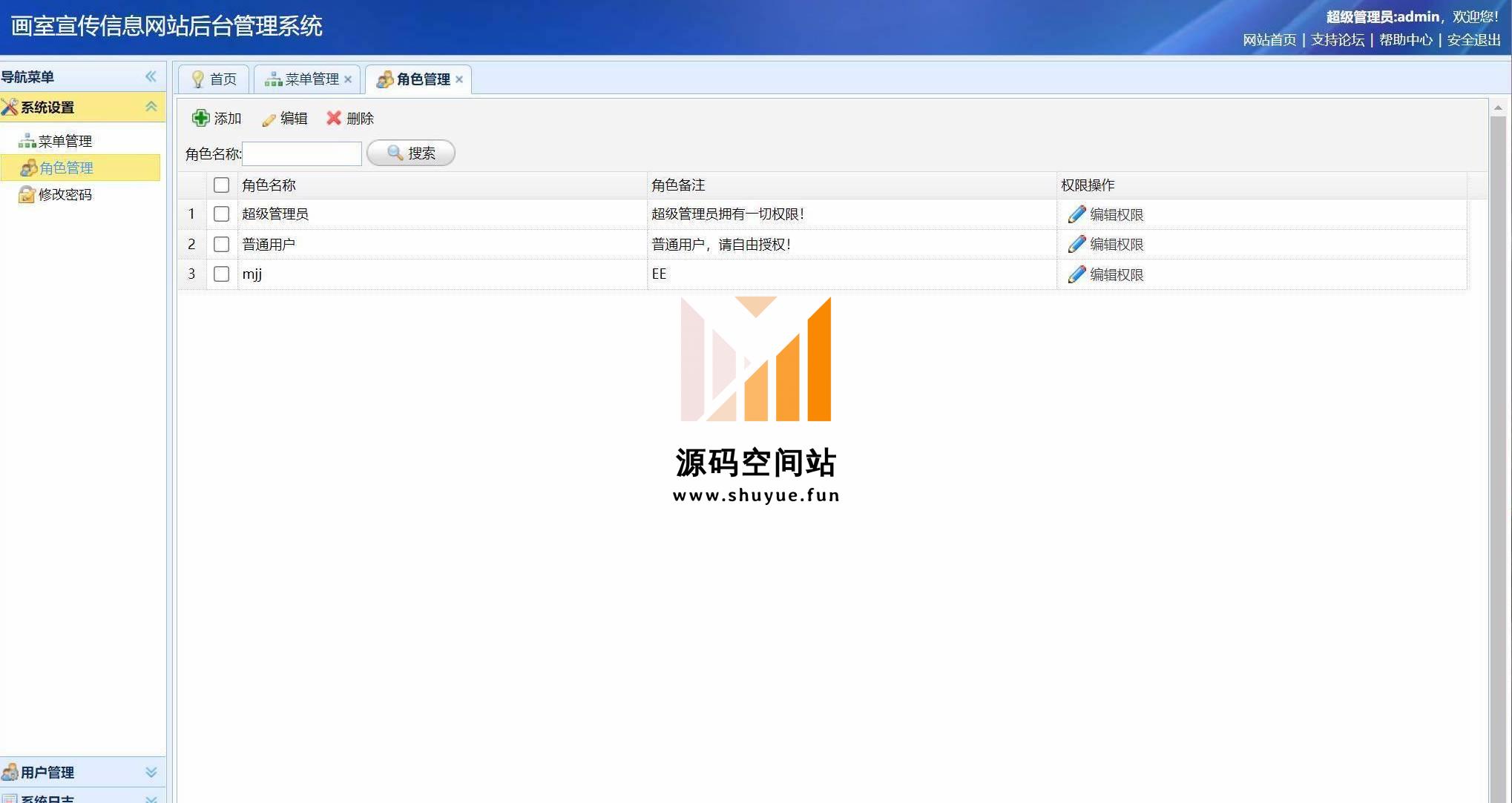The width and height of the screenshot is (1512, 803).
Task: Click the vertical scrollbar up arrow
Action: [x=1498, y=108]
